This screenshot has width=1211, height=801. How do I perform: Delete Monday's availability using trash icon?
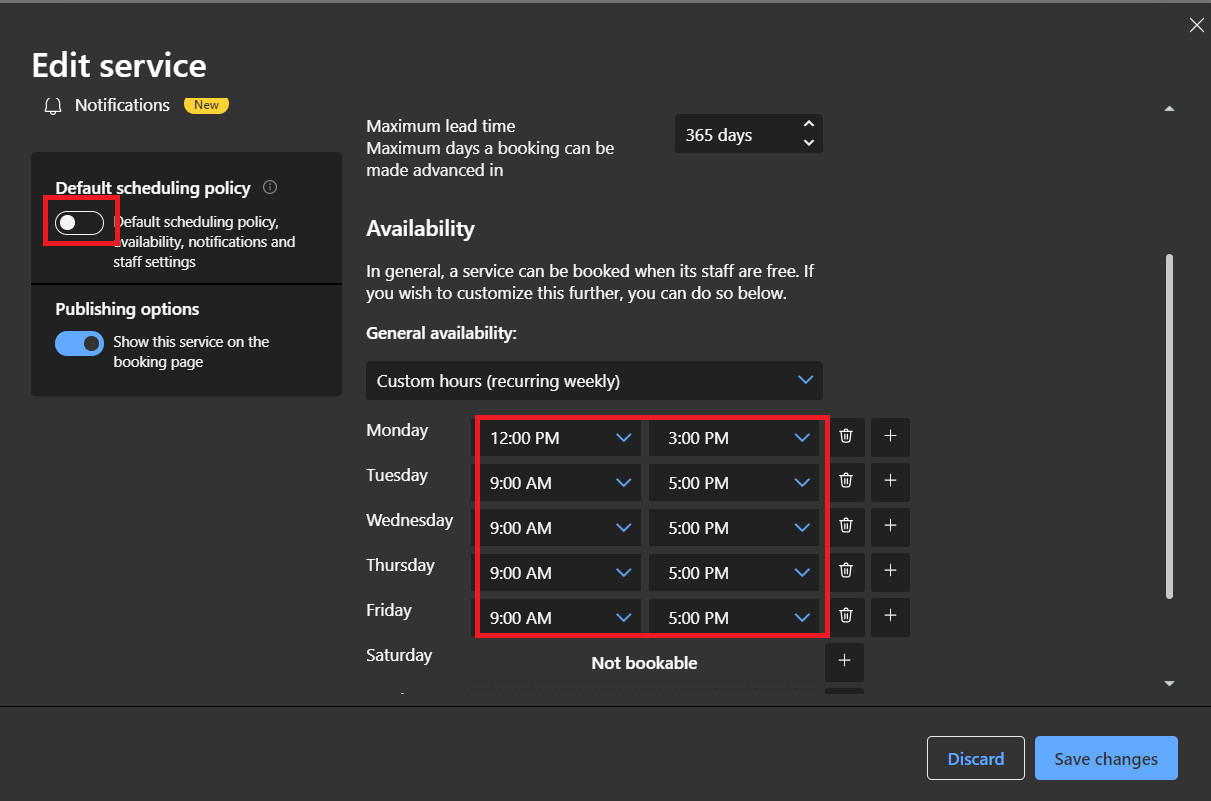click(845, 437)
